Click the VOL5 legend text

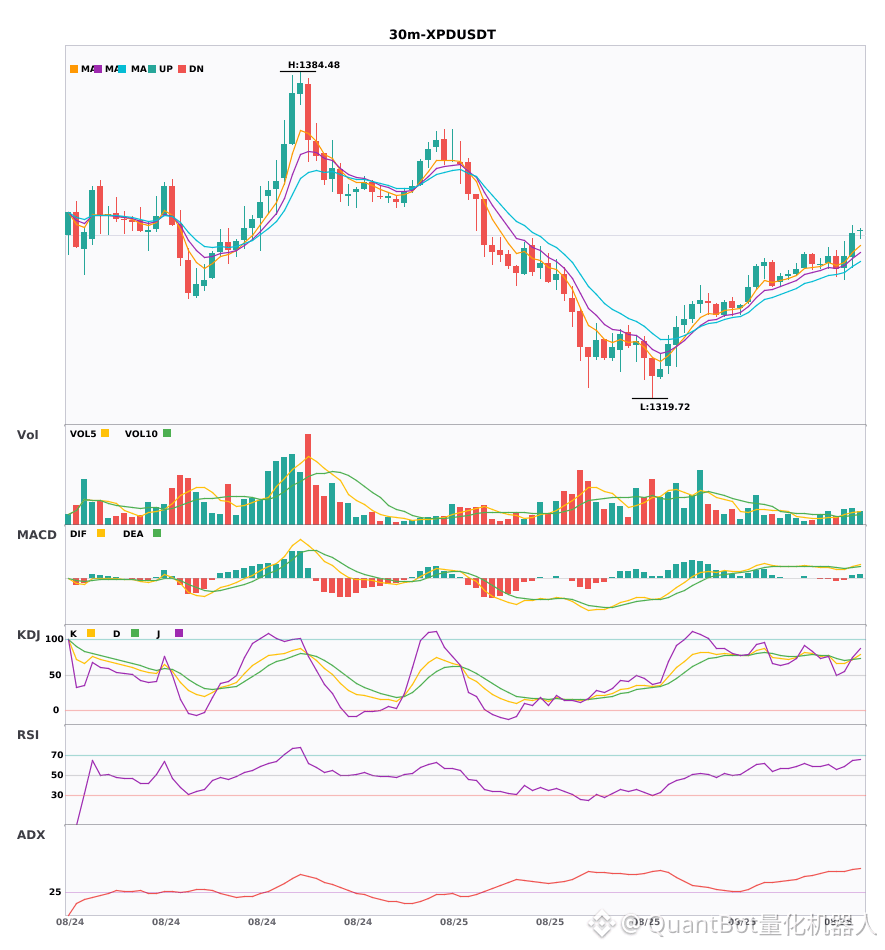click(x=83, y=434)
